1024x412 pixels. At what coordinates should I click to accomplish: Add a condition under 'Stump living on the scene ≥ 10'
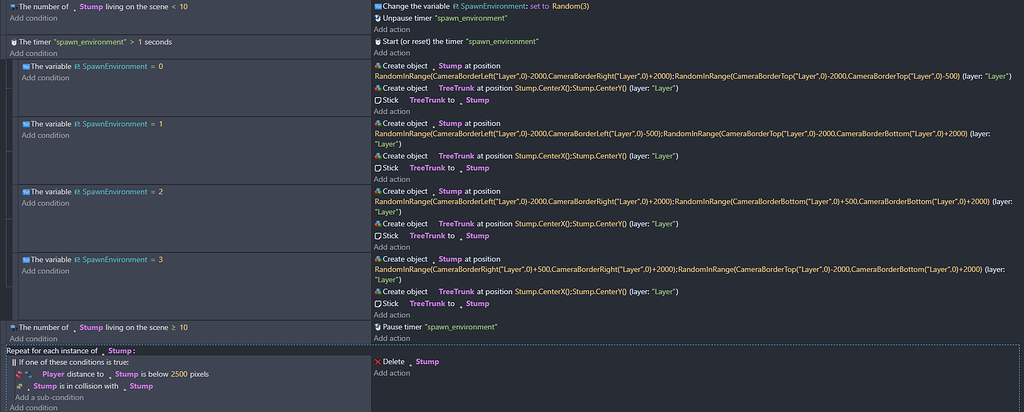coord(33,339)
